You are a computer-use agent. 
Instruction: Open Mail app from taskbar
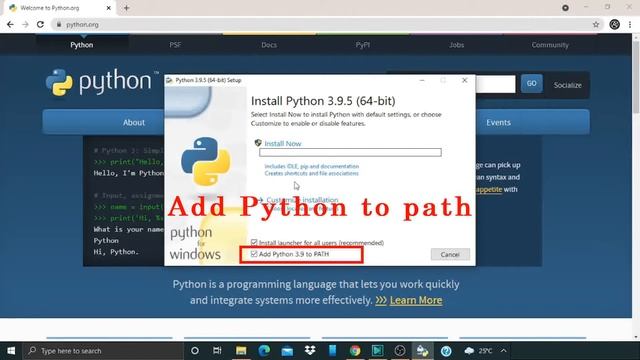point(287,351)
